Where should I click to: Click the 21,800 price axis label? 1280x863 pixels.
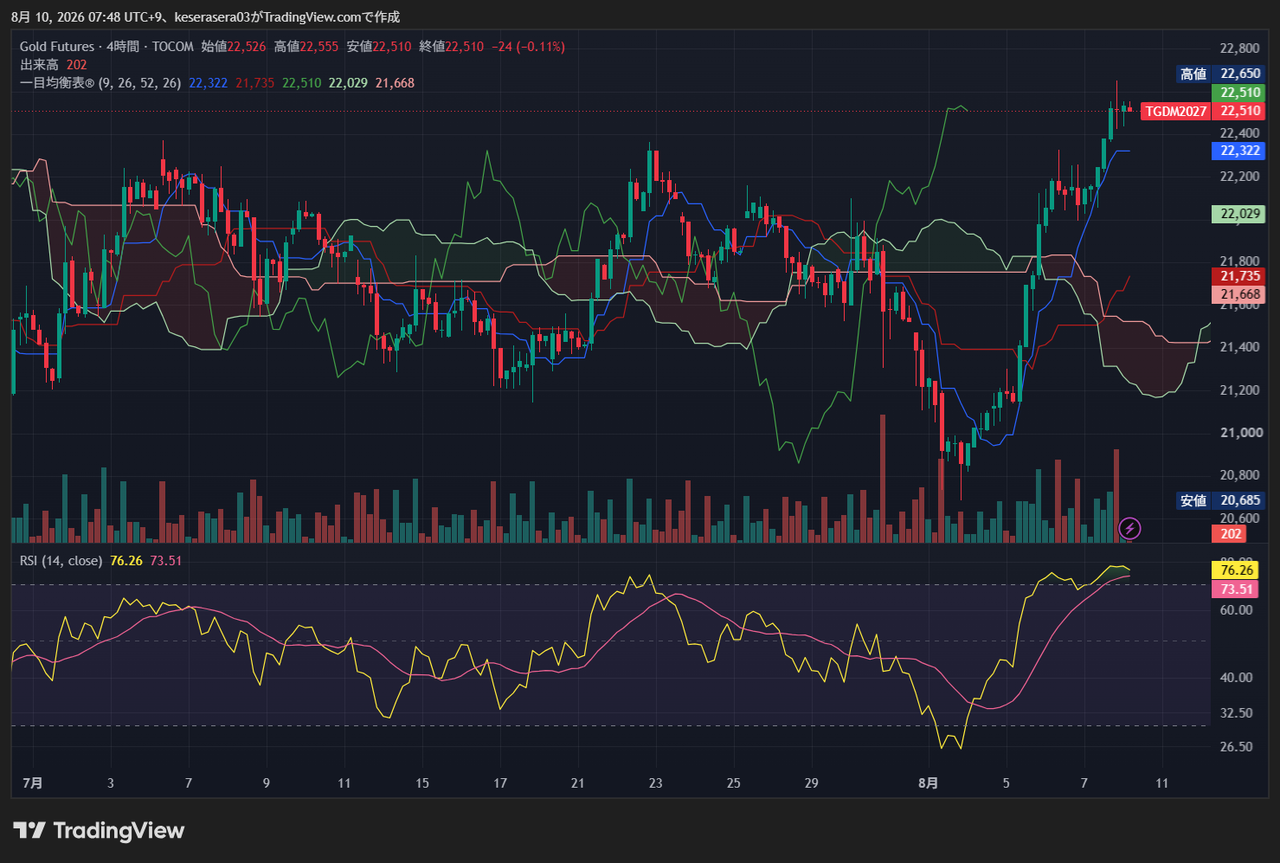(x=1240, y=261)
